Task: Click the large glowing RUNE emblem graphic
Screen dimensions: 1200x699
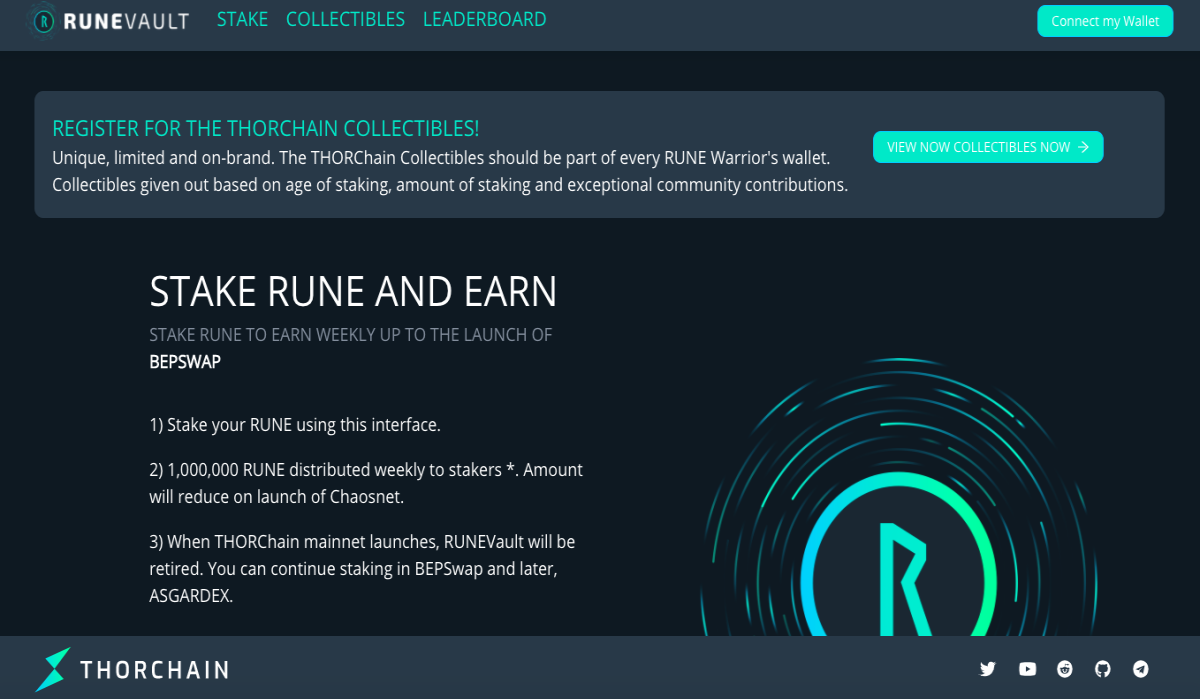Action: (900, 497)
